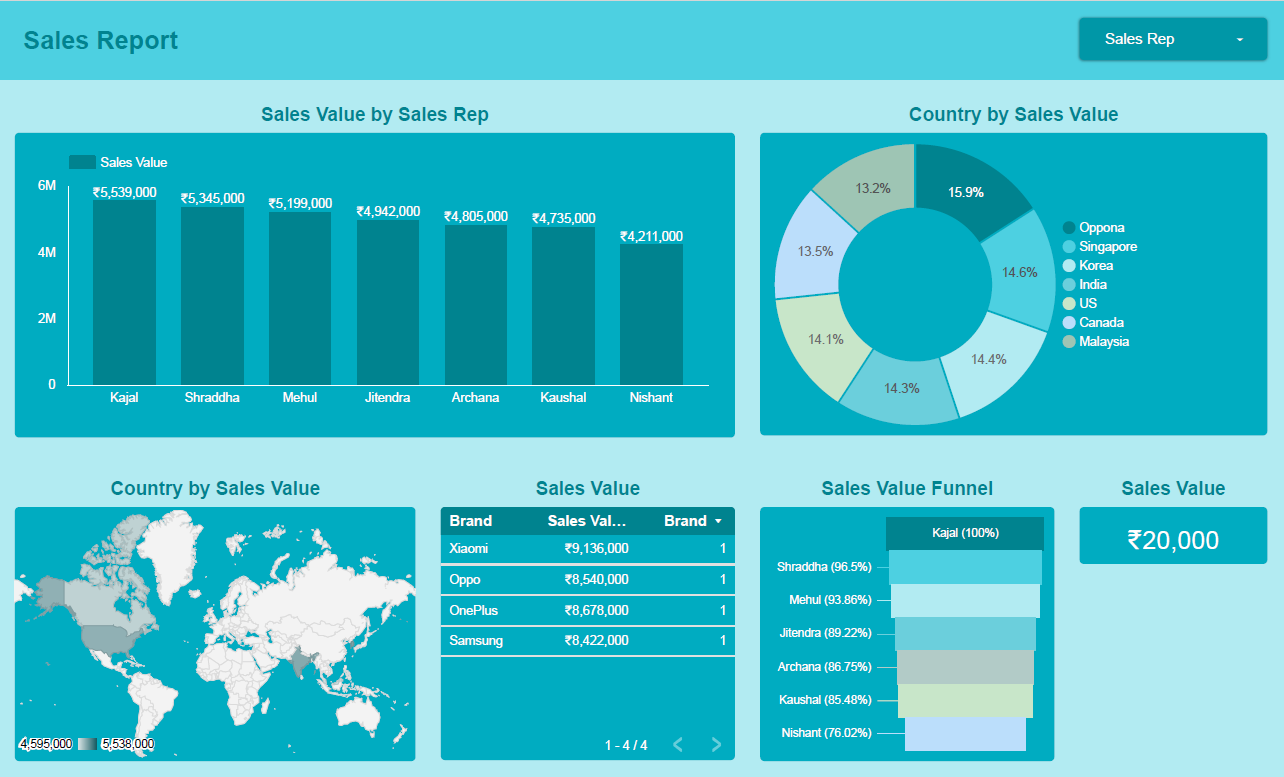Image resolution: width=1284 pixels, height=777 pixels.
Task: Click the Oppona legend entry
Action: (1094, 227)
